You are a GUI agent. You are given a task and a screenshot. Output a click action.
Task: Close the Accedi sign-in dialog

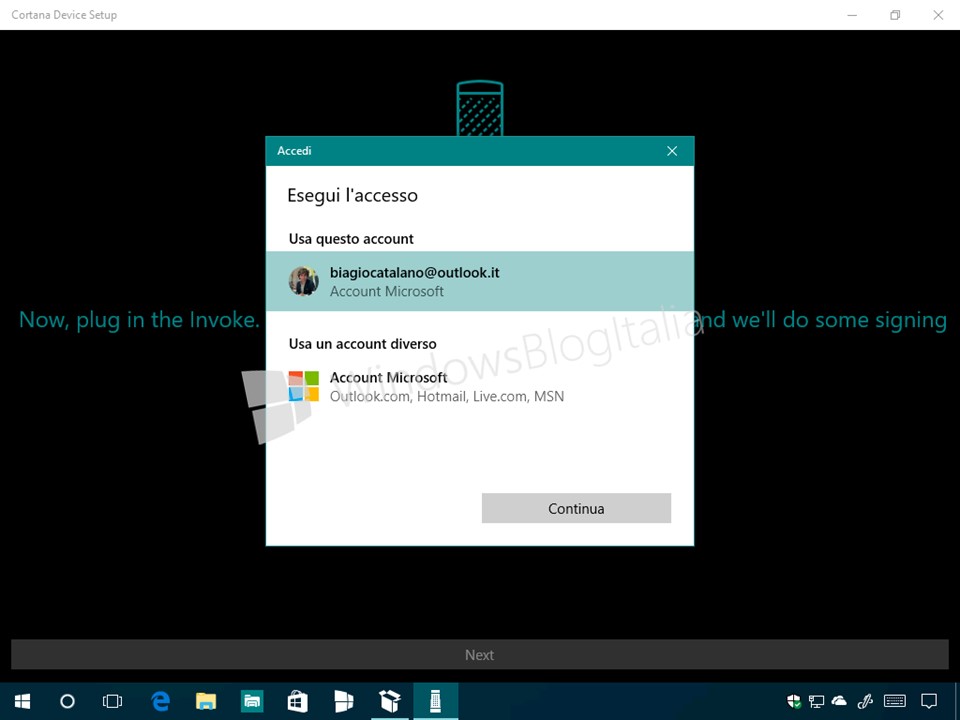[x=672, y=151]
